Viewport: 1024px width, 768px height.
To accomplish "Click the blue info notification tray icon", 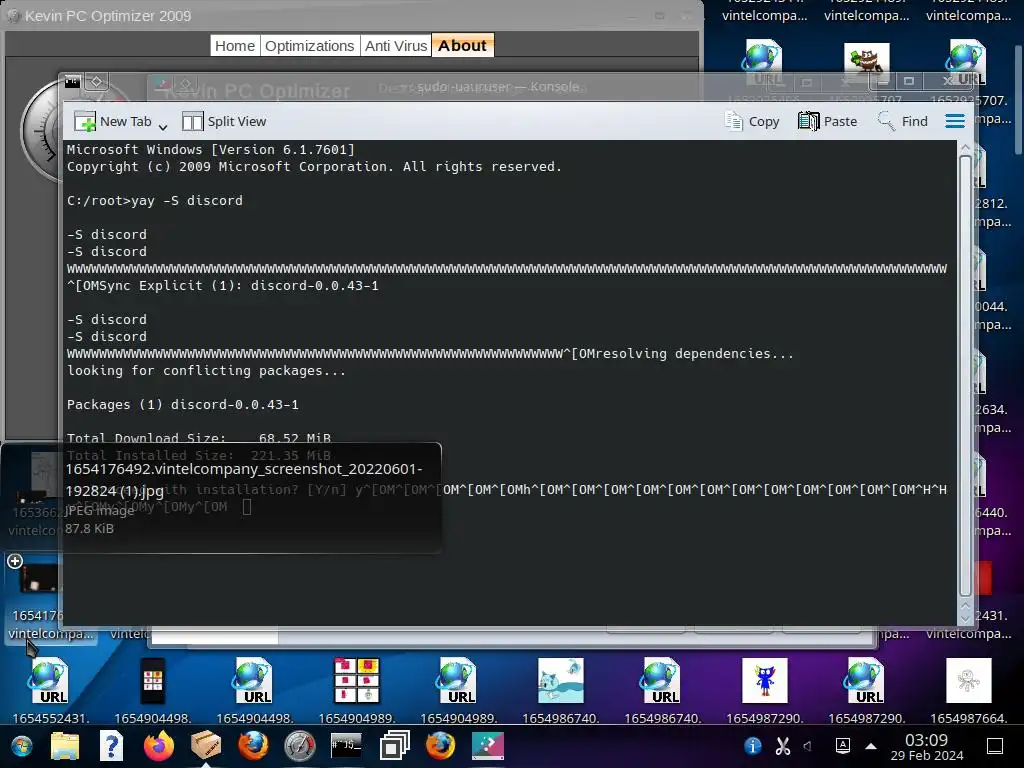I will click(x=752, y=746).
